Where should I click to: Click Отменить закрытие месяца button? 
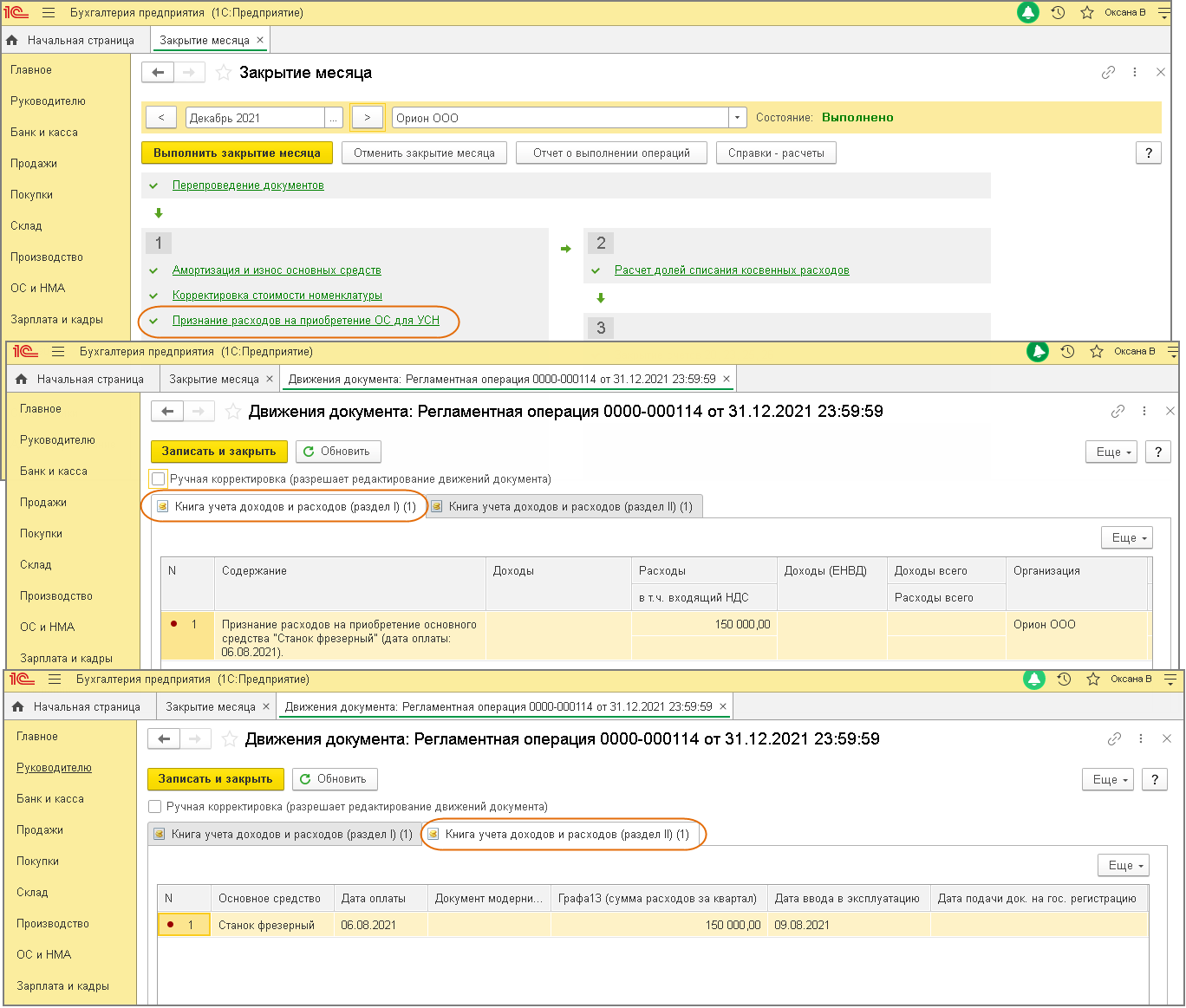(424, 153)
